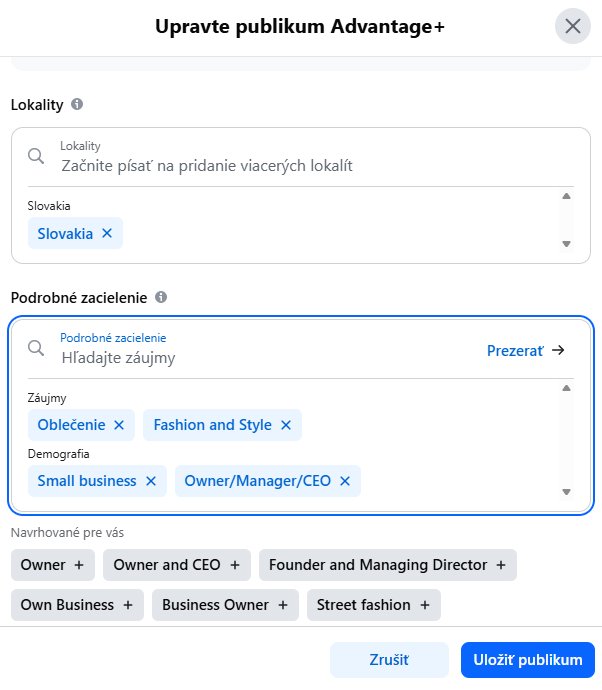The height and width of the screenshot is (690, 602).
Task: Remove the Owner/Manager/CEO tag
Action: tap(345, 481)
